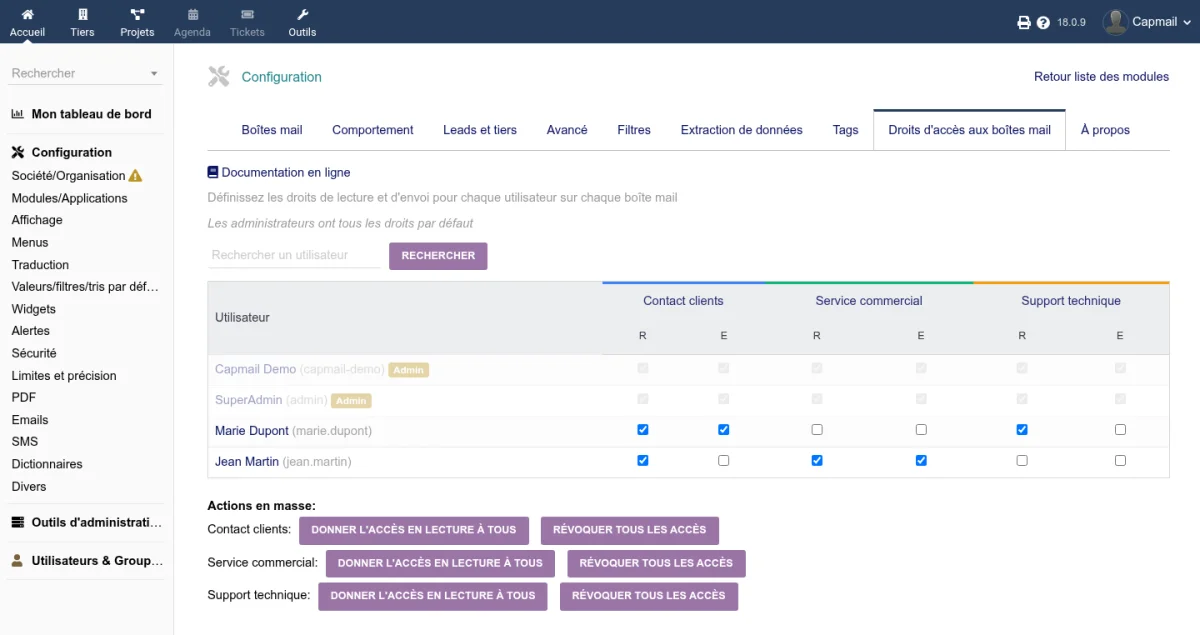Go to the Sécurité settings page
This screenshot has width=1200, height=635.
coord(34,353)
